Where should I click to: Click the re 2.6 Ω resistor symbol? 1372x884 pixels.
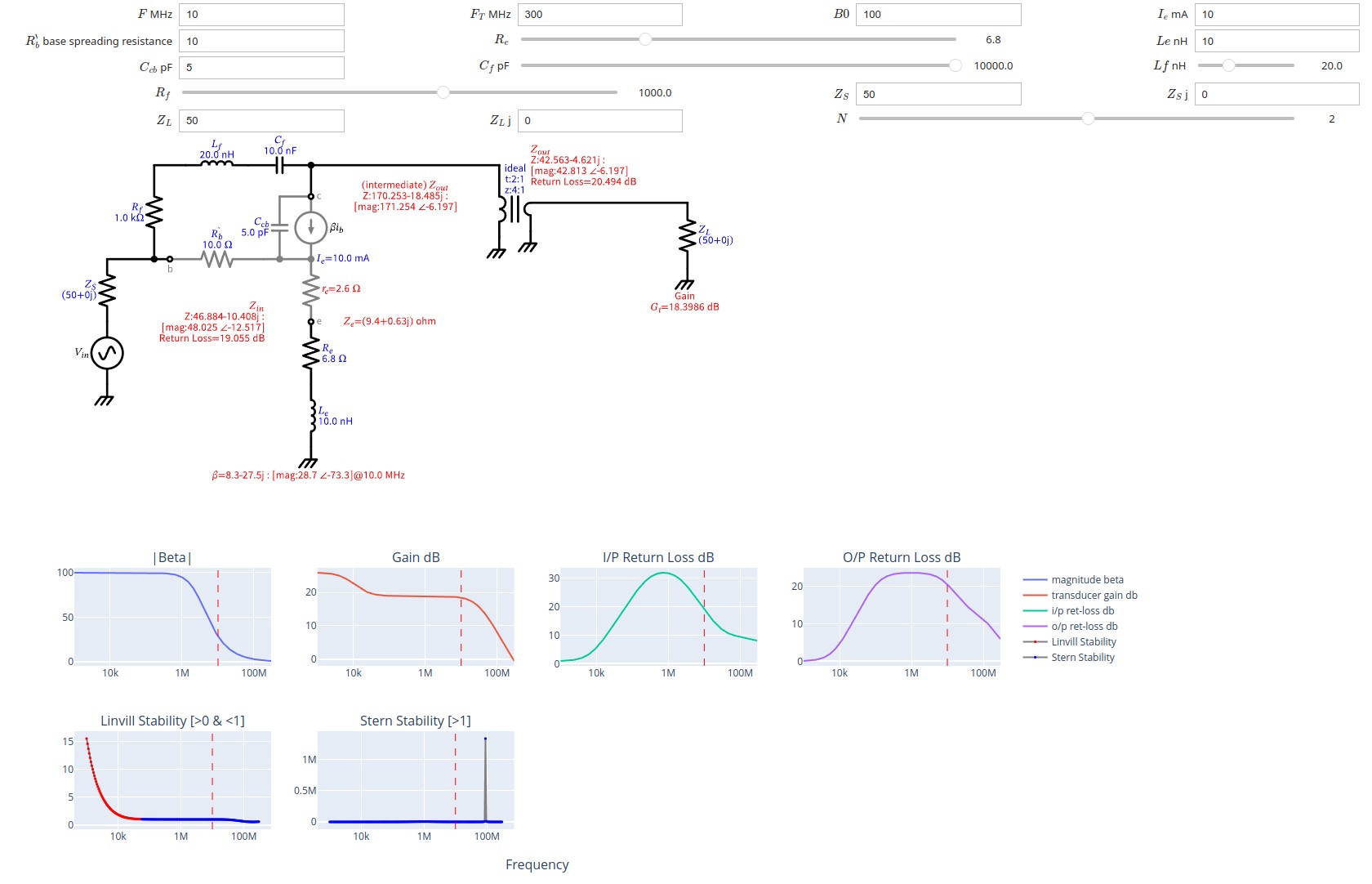click(311, 290)
